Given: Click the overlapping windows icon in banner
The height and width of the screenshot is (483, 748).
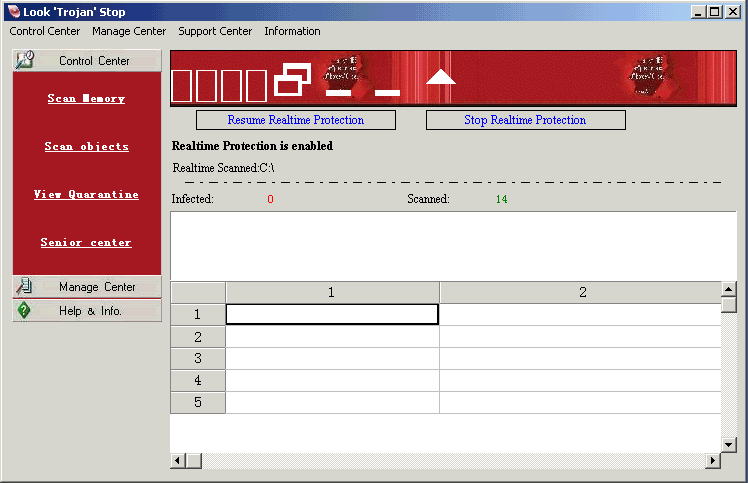Looking at the screenshot, I should click(292, 79).
